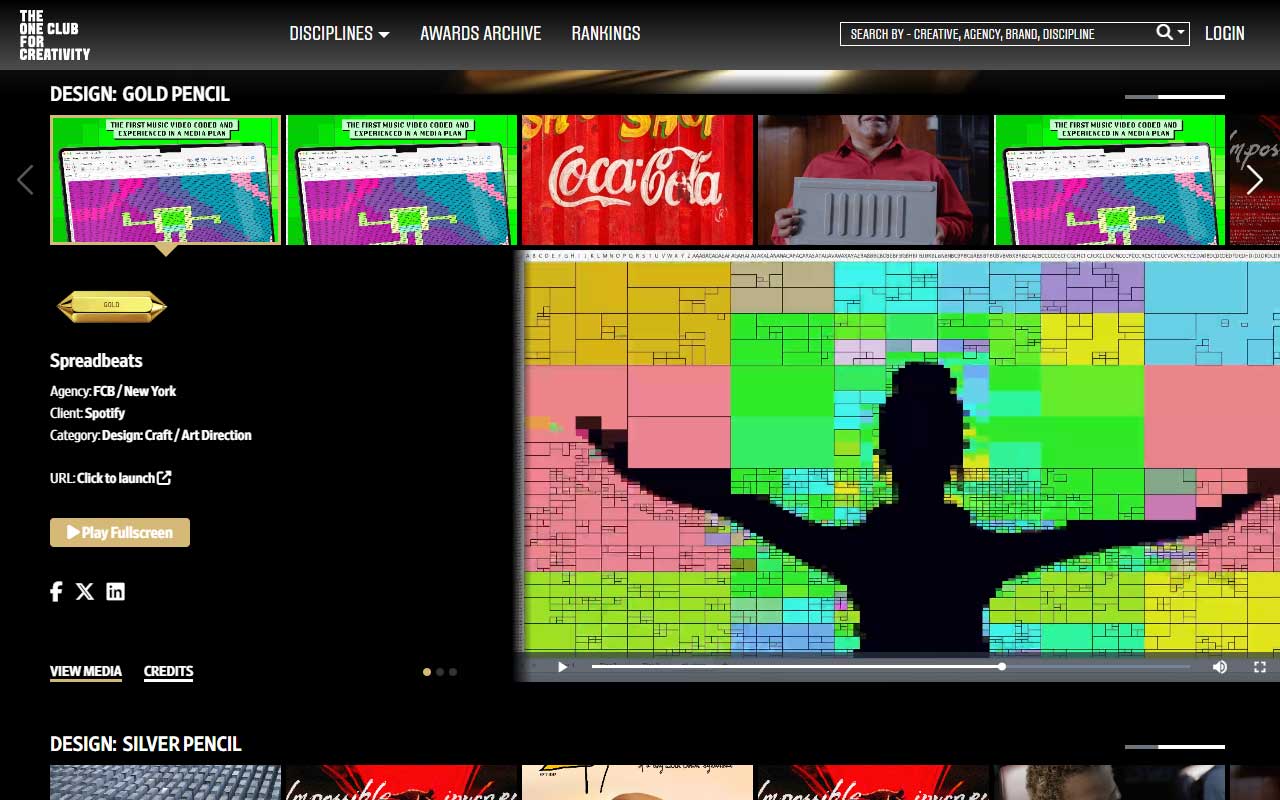This screenshot has height=800, width=1280.
Task: Switch to the Credits tab
Action: (x=168, y=671)
